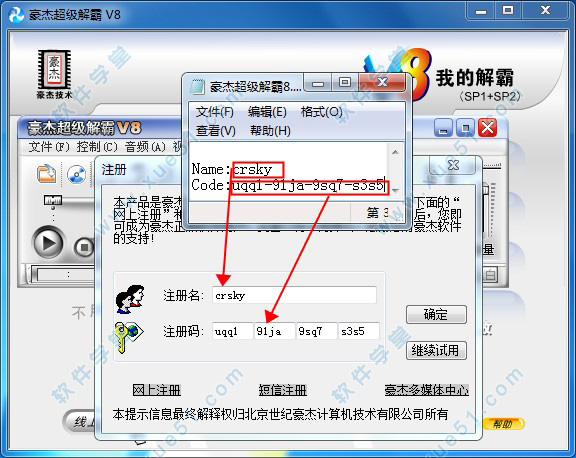Open the 音频(A) menu in player

145,147
